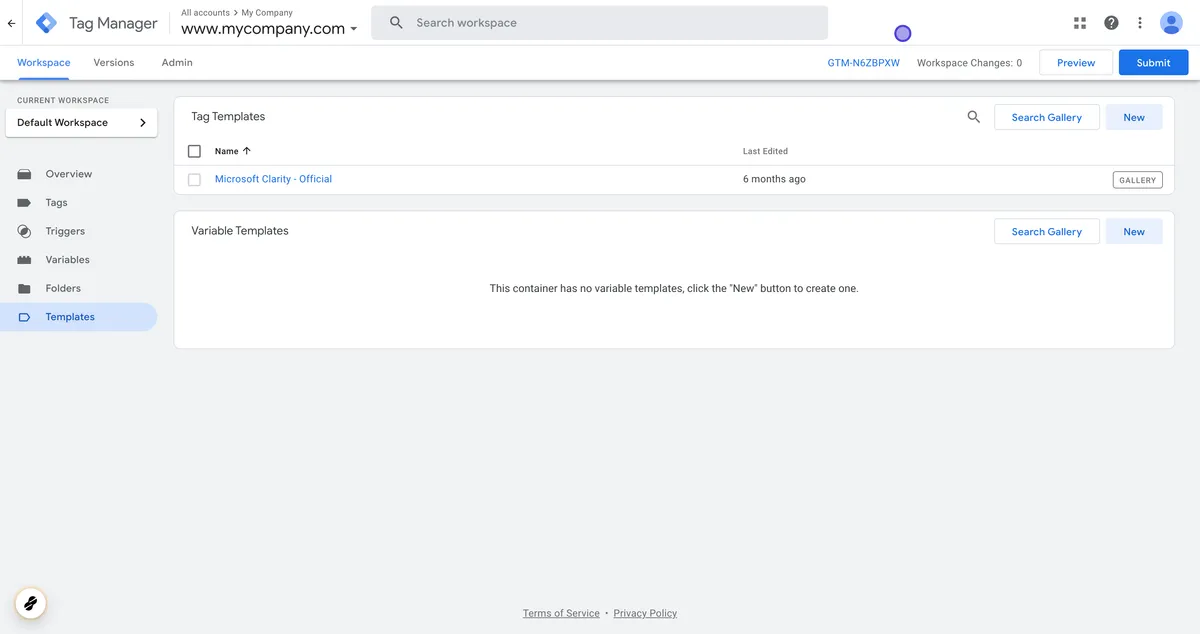Switch to the Workspace tab
The width and height of the screenshot is (1200, 634).
(x=44, y=62)
